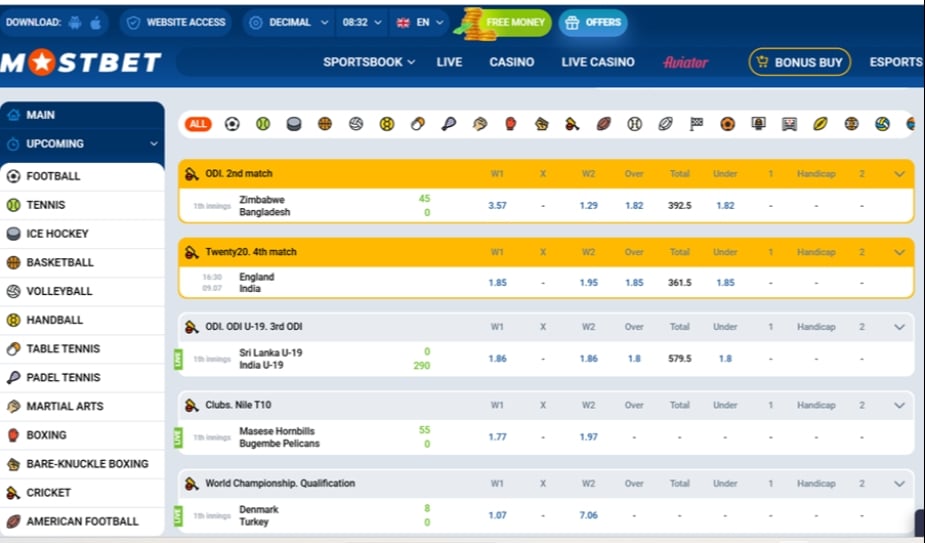Screen dimensions: 925x543
Task: Choose the basketball icon in filter row
Action: pos(325,124)
